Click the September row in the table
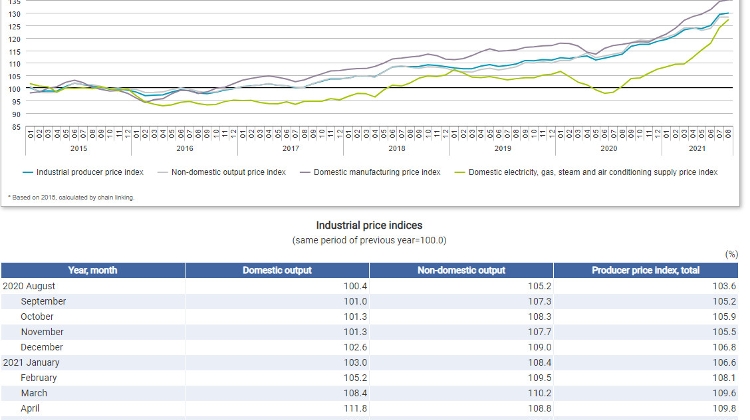The width and height of the screenshot is (750, 420). point(43,301)
